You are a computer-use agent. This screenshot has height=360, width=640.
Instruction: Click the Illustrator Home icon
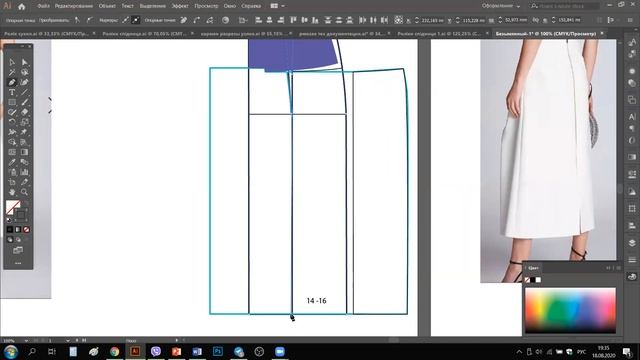click(x=22, y=6)
